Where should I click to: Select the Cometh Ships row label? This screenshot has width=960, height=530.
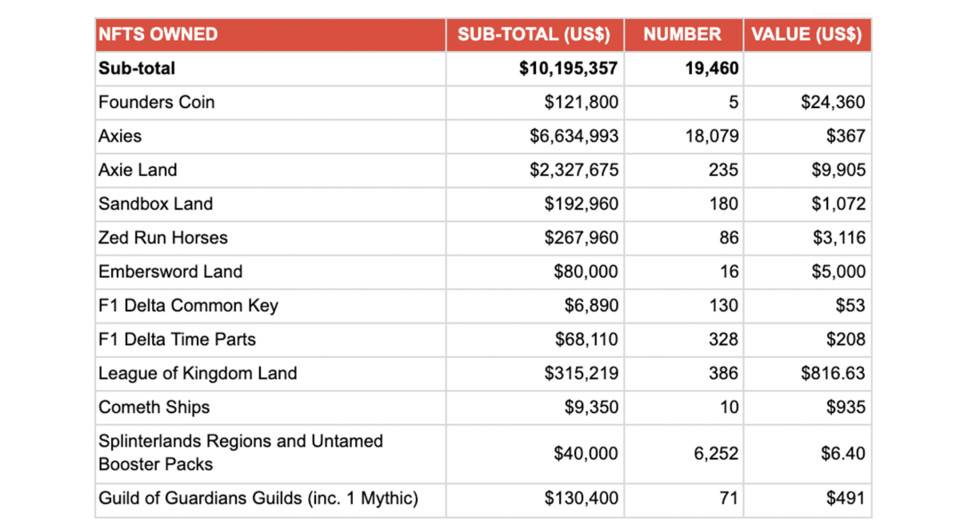154,407
